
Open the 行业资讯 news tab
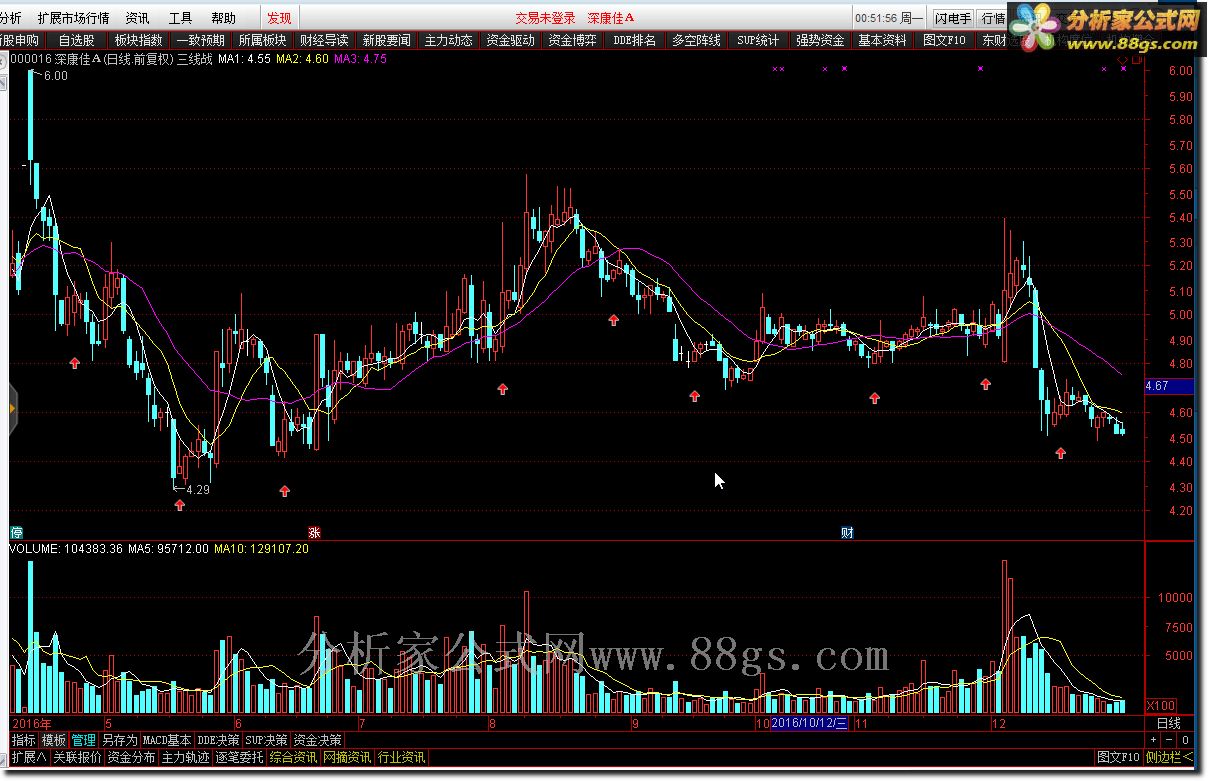point(401,758)
